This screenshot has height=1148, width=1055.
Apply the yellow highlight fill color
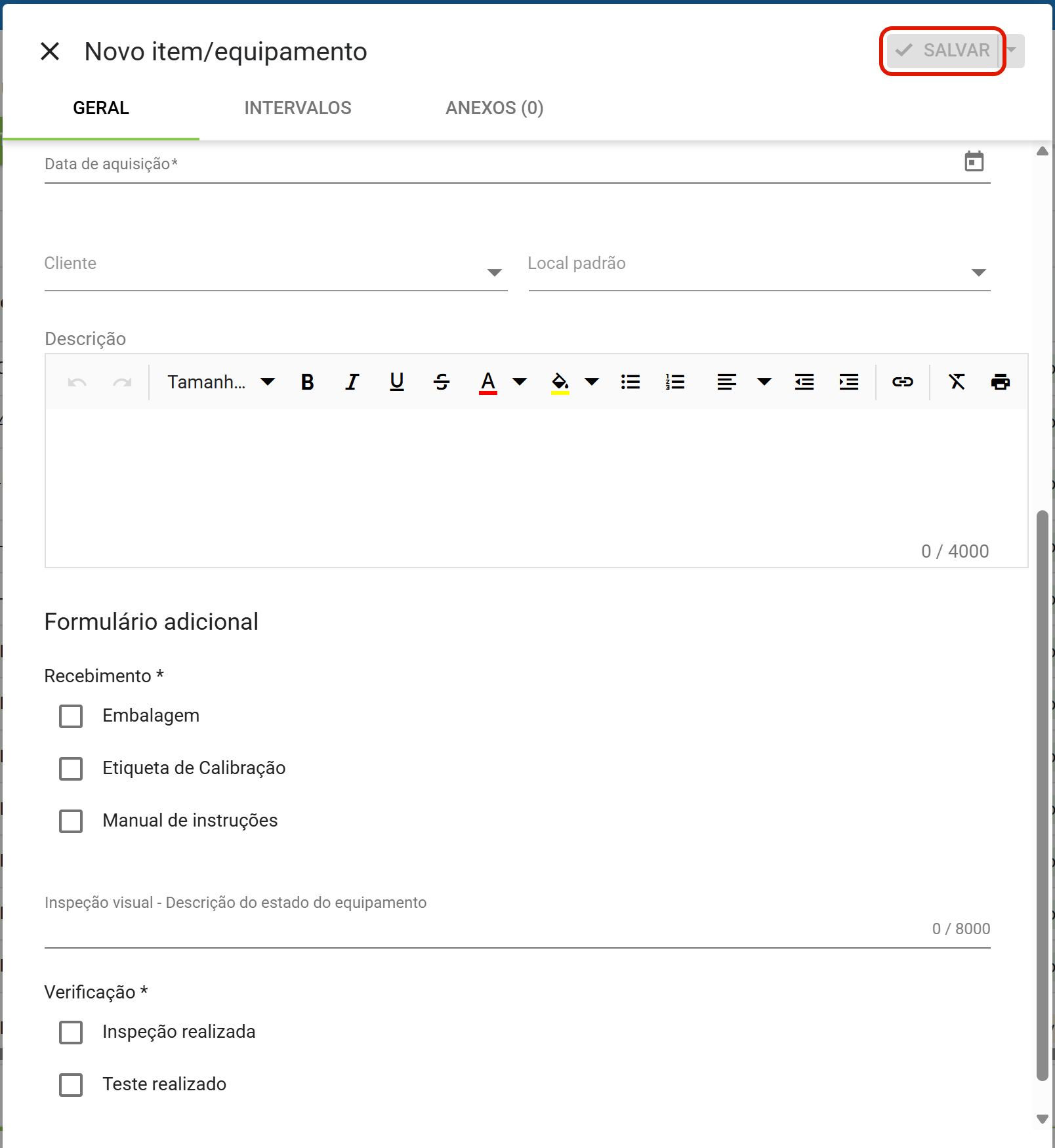(x=560, y=382)
